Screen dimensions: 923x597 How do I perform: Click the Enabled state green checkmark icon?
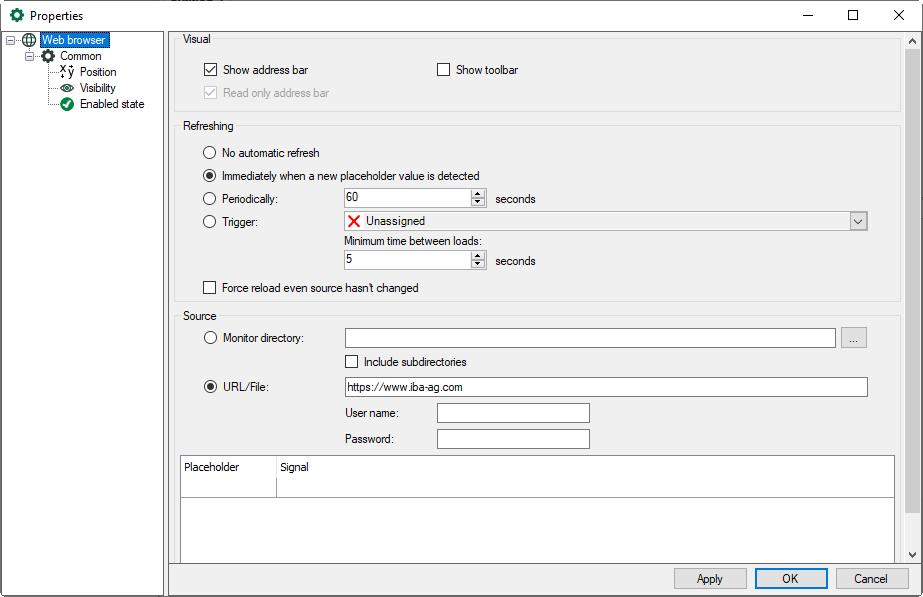[x=67, y=104]
